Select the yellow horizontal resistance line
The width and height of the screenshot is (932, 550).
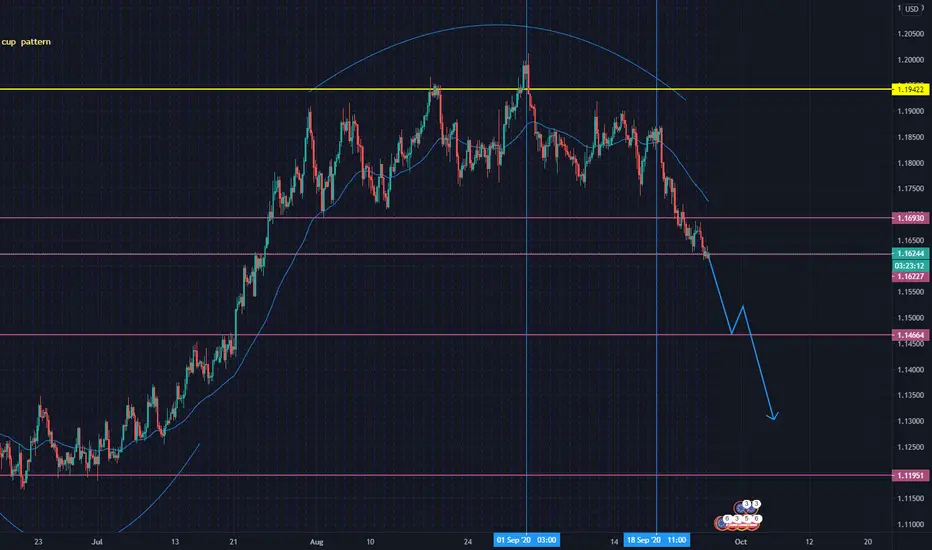pos(446,89)
